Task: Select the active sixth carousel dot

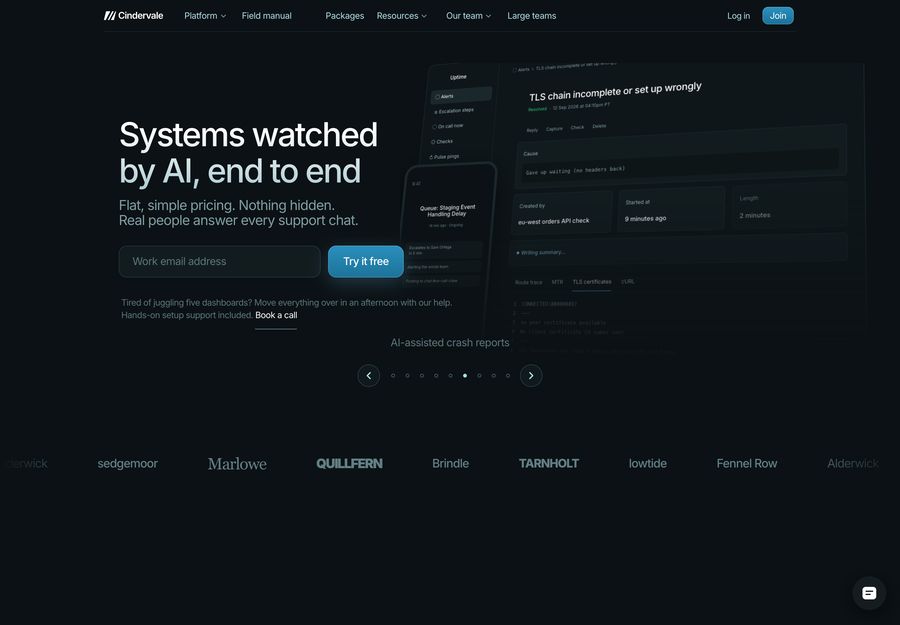Action: click(465, 375)
